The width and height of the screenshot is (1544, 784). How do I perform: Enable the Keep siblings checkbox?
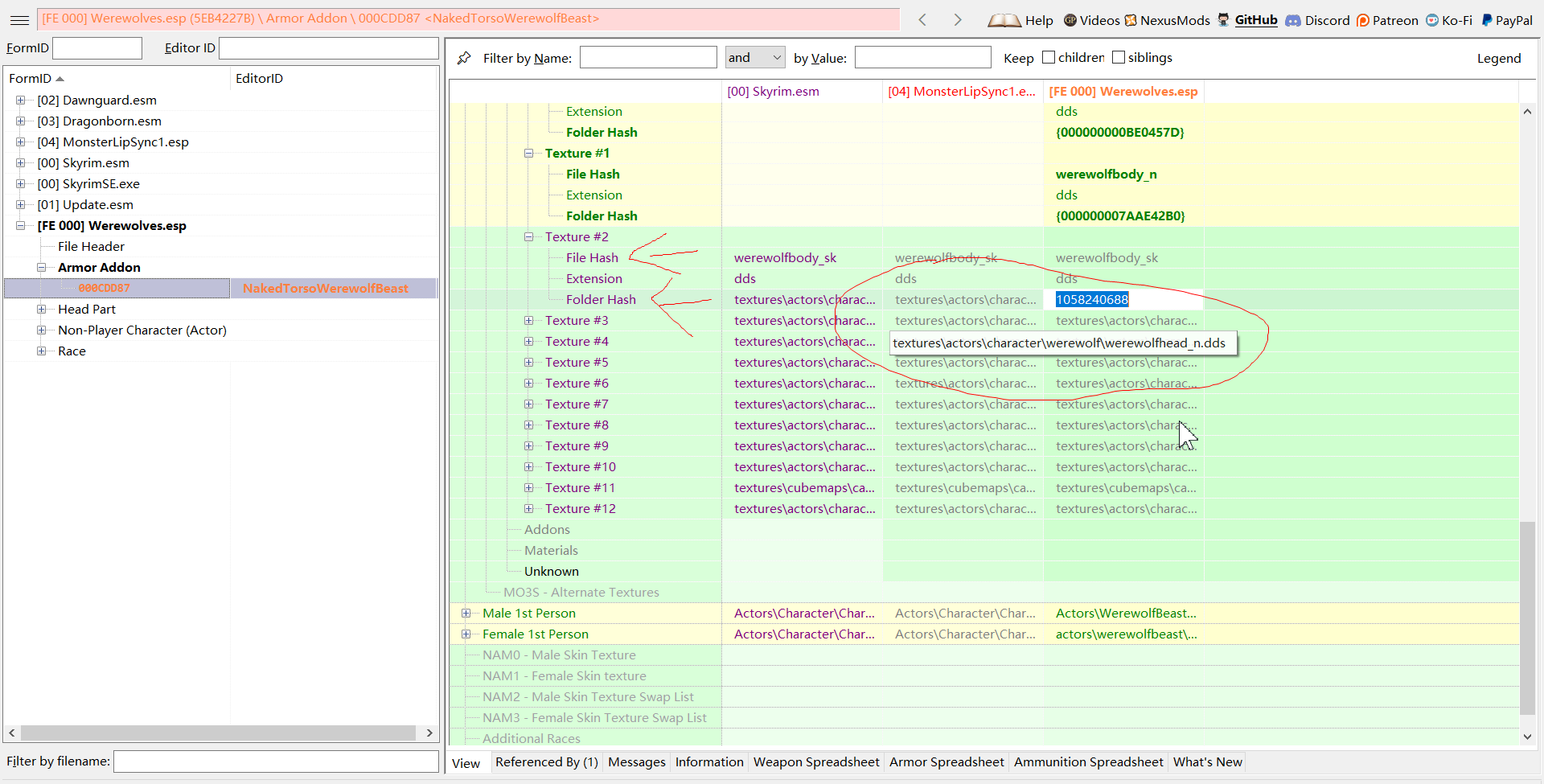click(1119, 57)
